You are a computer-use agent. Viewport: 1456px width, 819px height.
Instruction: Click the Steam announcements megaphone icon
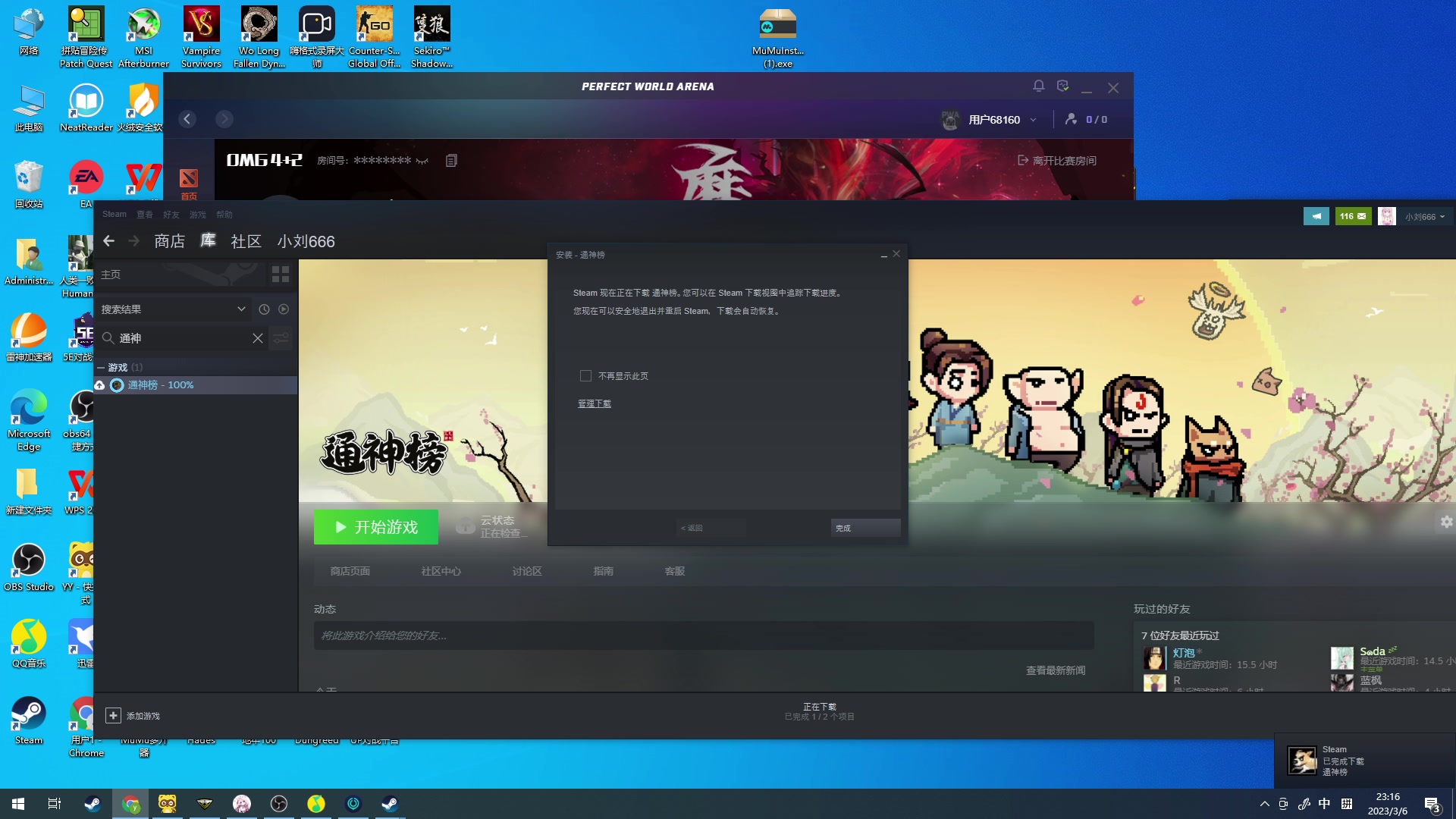[1316, 216]
